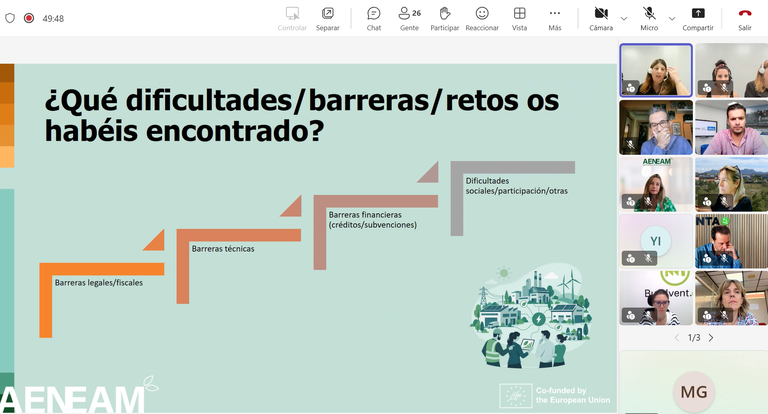Open the Más options menu
The height and width of the screenshot is (414, 768).
click(555, 19)
